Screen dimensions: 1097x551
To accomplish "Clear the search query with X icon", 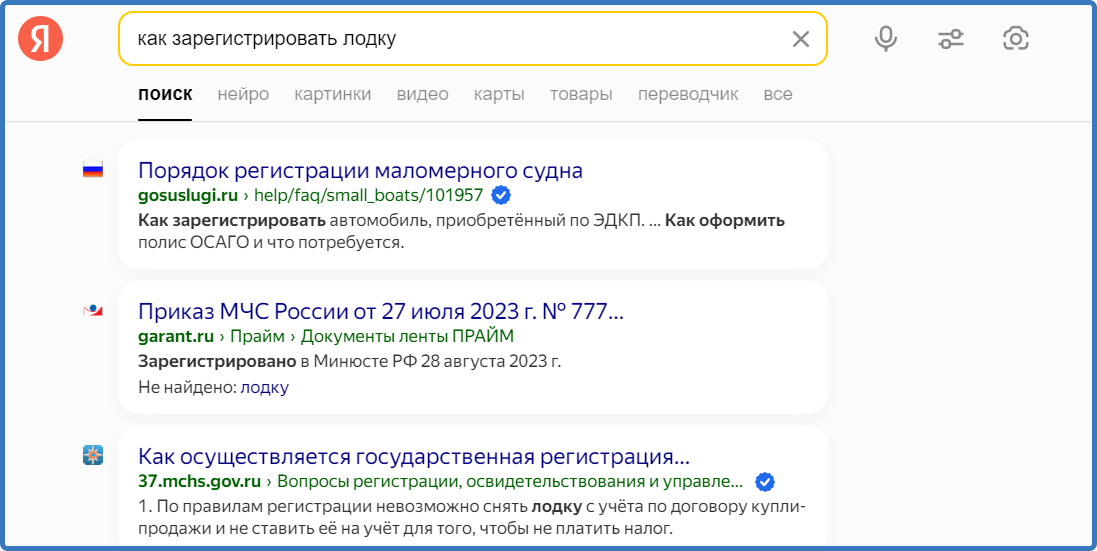I will tap(800, 39).
